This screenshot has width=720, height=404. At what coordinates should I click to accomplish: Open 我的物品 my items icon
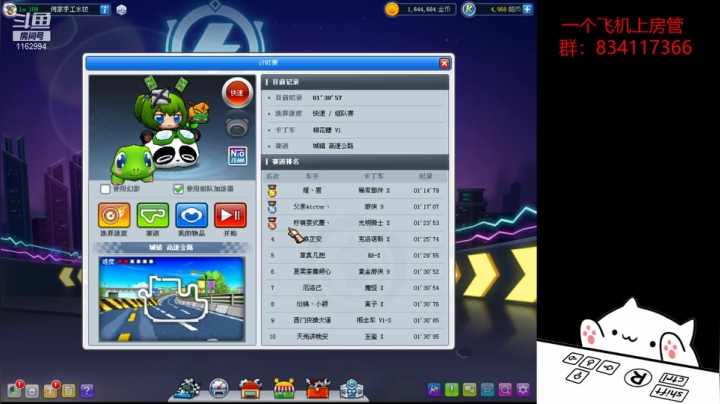click(191, 215)
